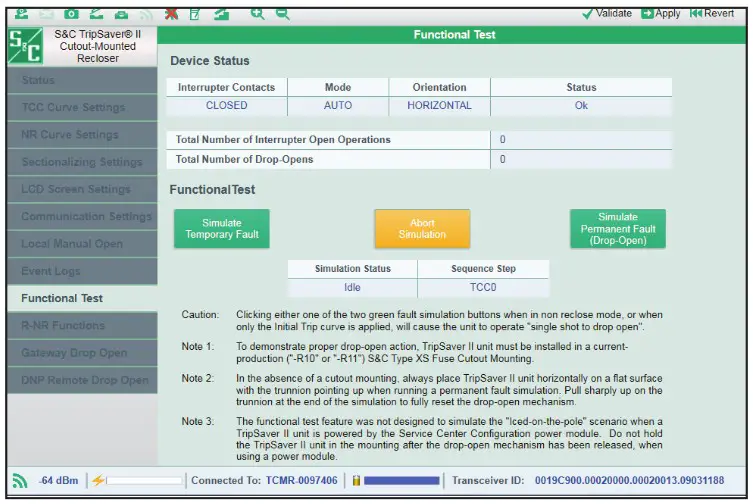The width and height of the screenshot is (753, 504).
Task: Click Total Number of Interrupter Open Operations count
Action: pyautogui.click(x=502, y=139)
